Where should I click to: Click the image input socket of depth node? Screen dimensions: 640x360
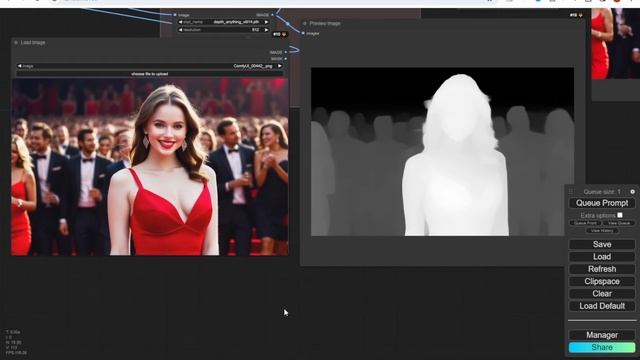click(x=175, y=15)
